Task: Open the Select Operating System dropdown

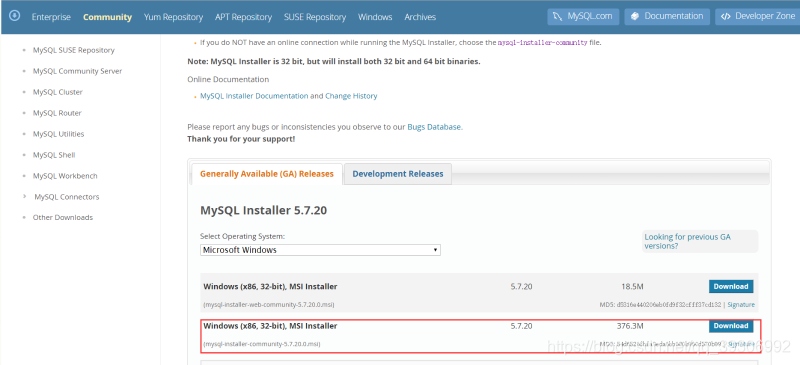Action: coord(320,250)
